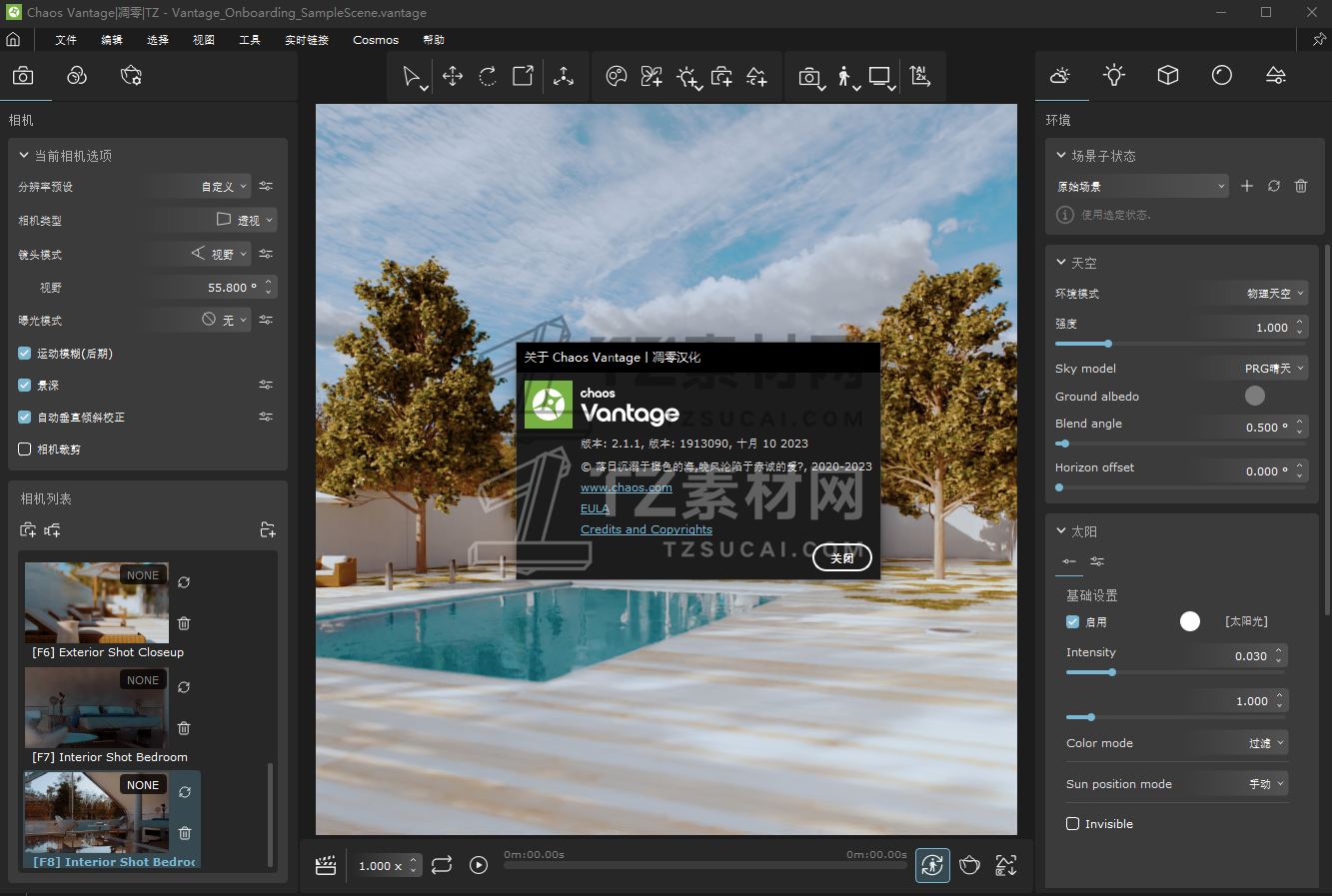Switch to the objects cube tab
1332x896 pixels.
1168,76
